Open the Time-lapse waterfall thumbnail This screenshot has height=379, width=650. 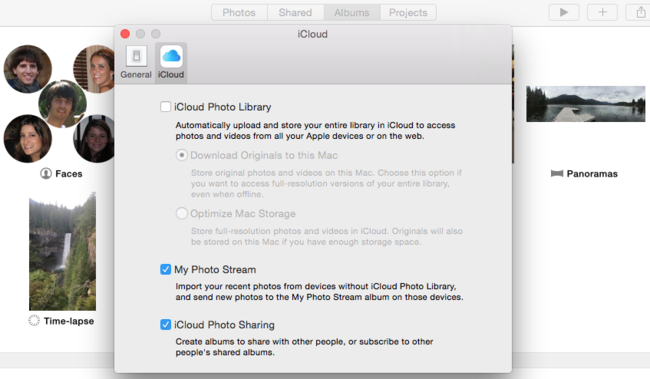coord(63,251)
